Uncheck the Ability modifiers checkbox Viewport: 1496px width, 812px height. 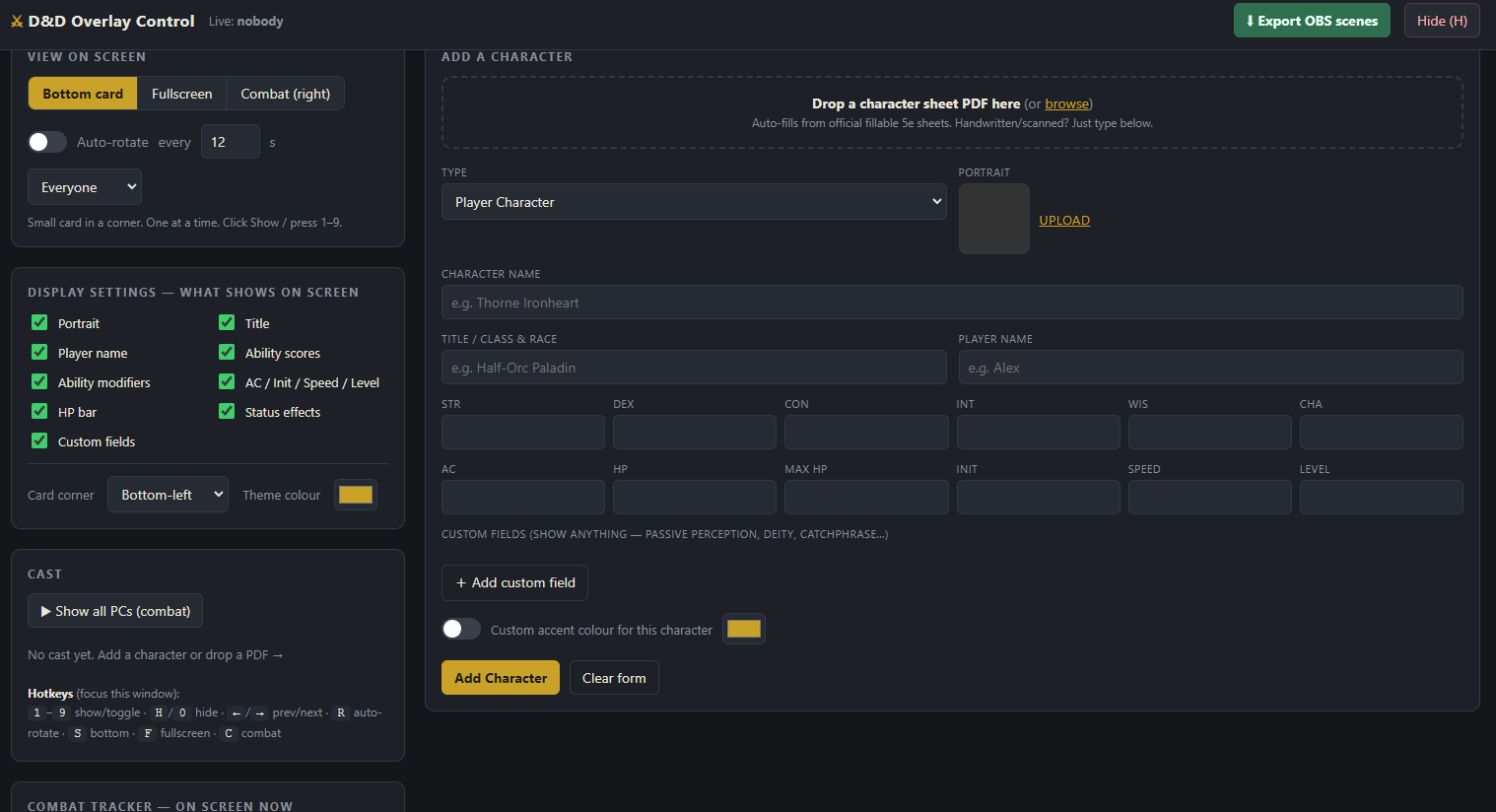click(x=39, y=381)
